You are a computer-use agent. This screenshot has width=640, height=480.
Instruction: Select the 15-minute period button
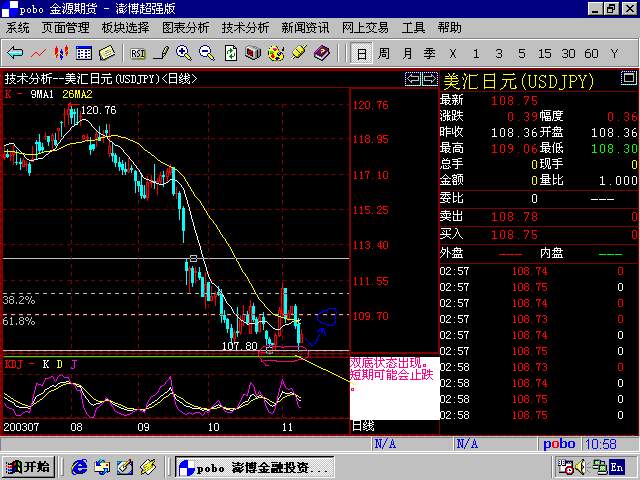point(544,53)
